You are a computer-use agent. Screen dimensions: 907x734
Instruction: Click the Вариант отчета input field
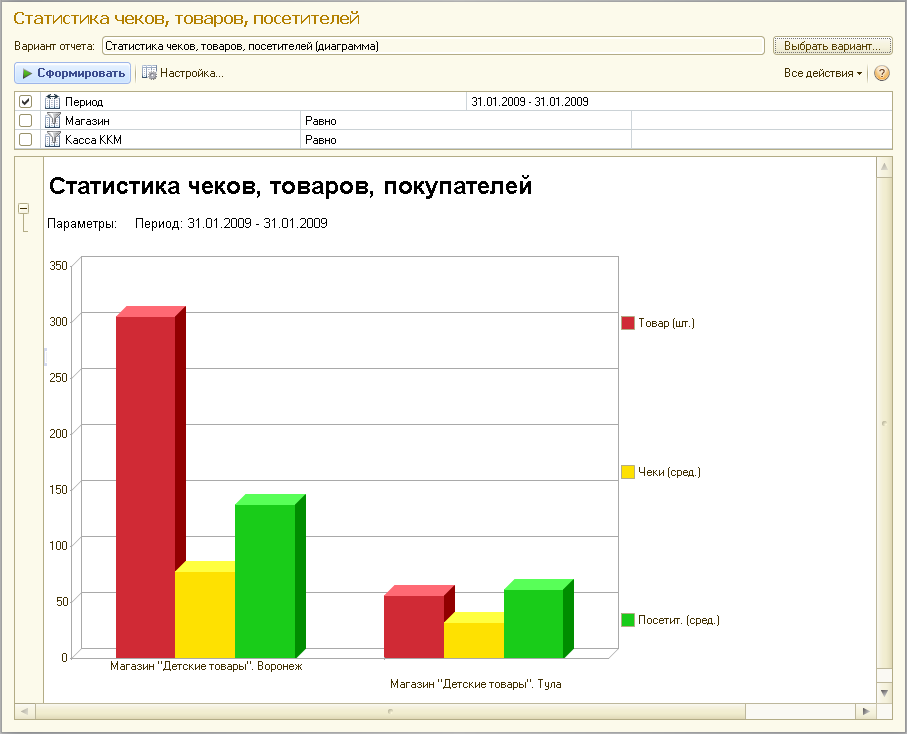tap(433, 46)
